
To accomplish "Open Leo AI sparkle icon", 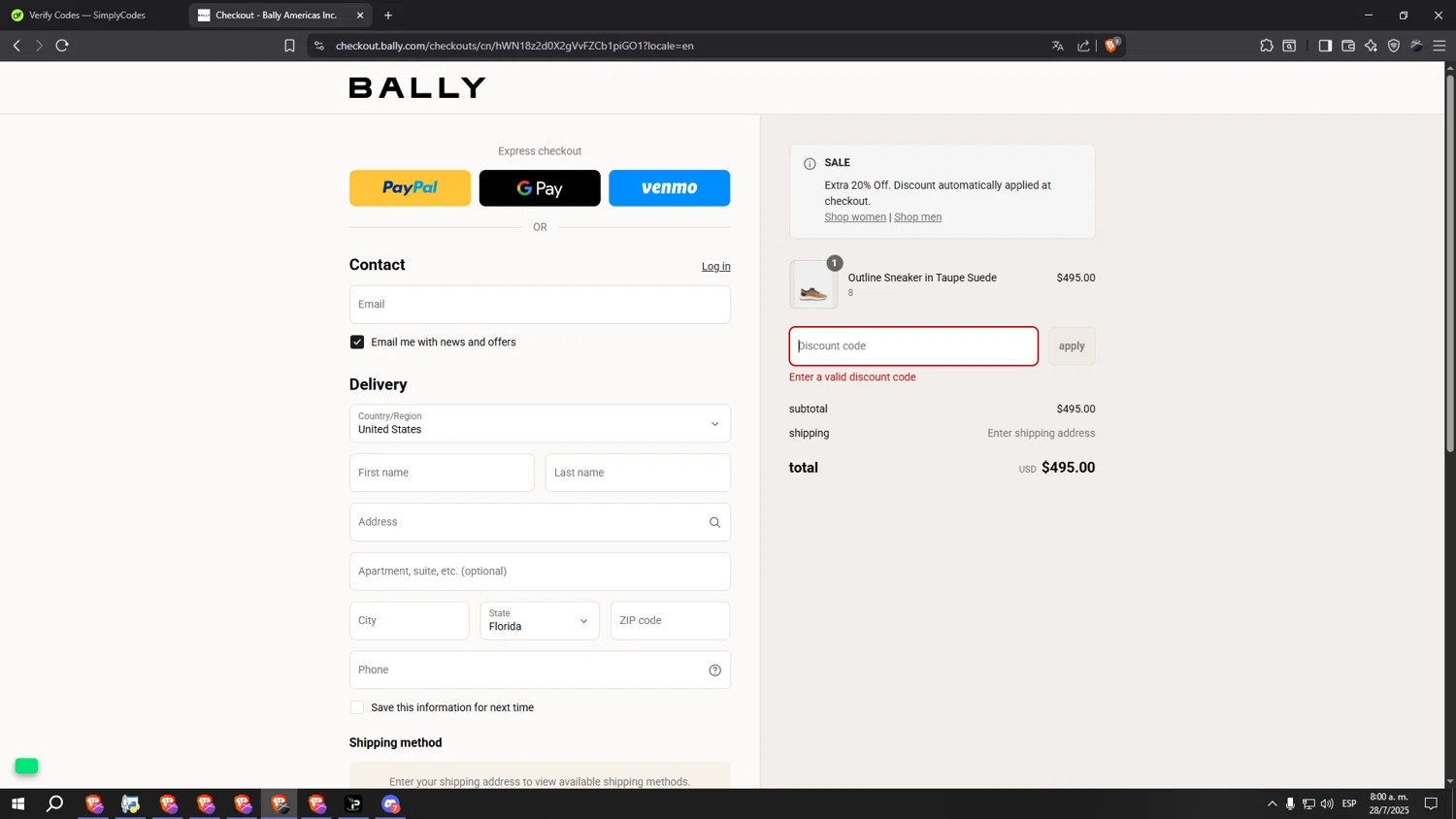I will (x=1371, y=46).
